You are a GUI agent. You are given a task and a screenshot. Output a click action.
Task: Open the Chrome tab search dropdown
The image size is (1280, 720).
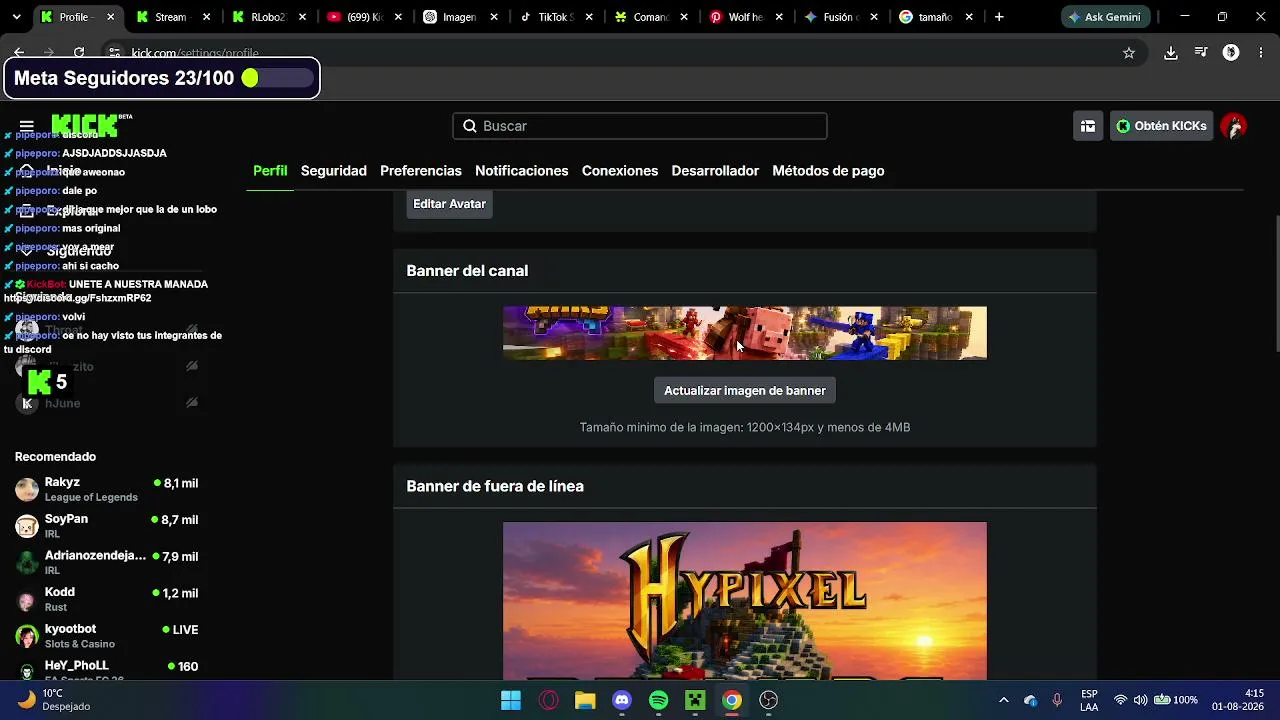(16, 17)
